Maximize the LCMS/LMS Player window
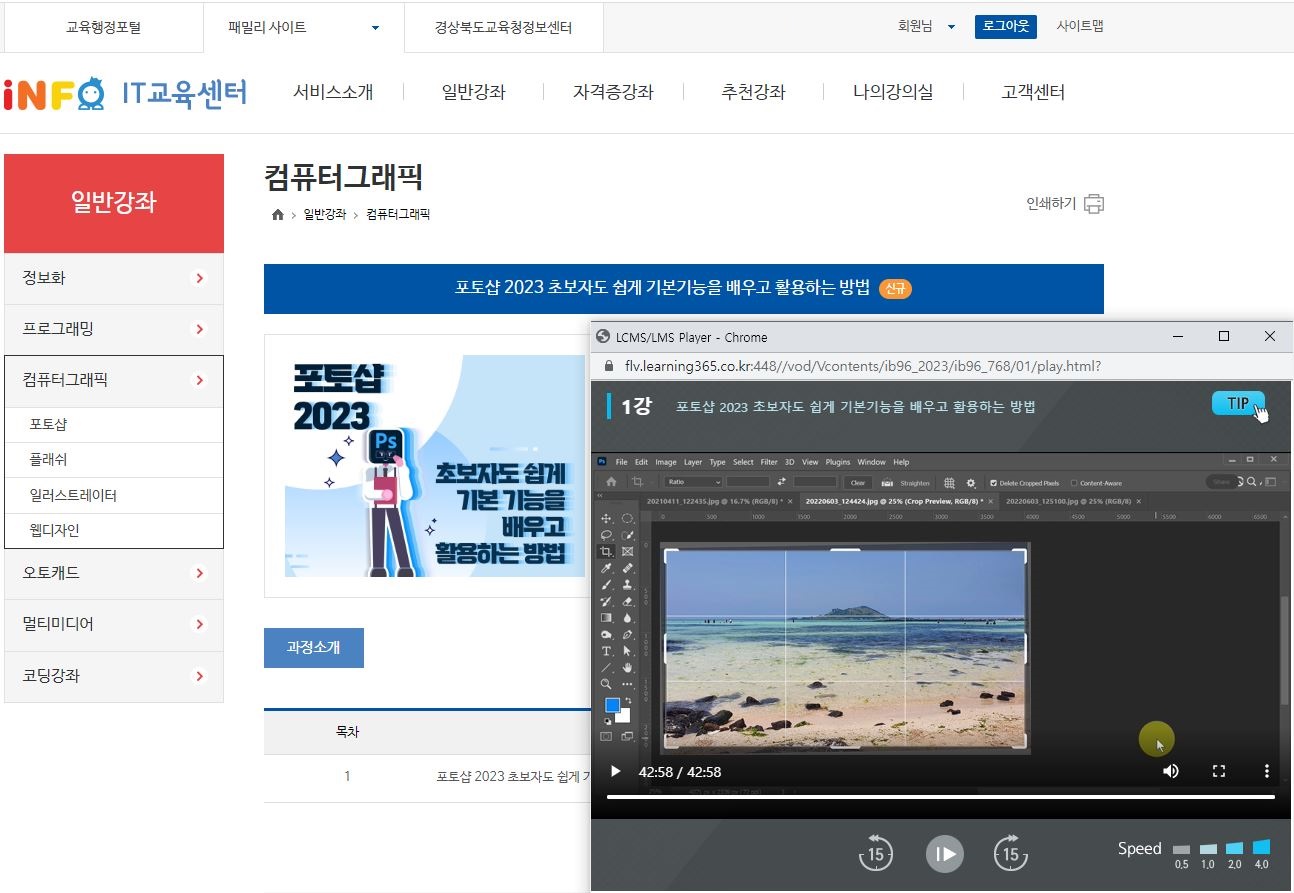1294x893 pixels. (x=1224, y=337)
